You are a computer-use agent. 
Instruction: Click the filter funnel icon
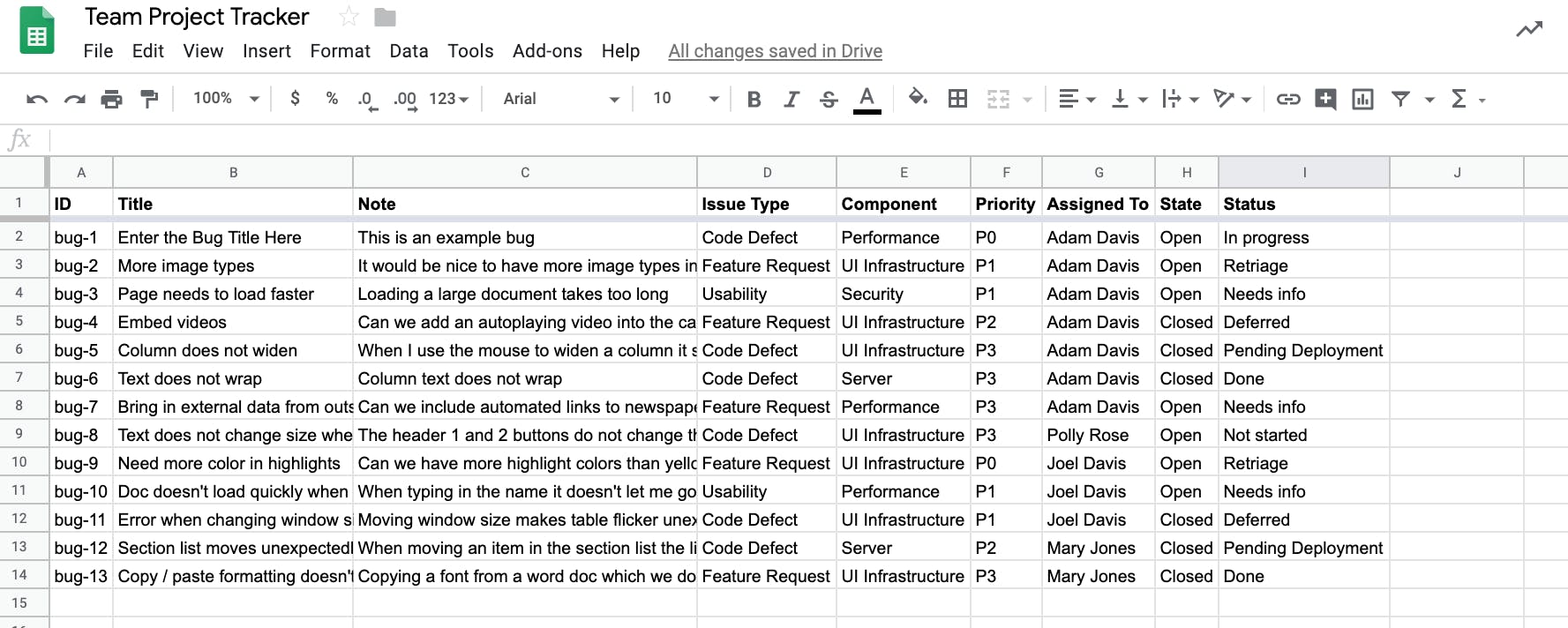[1400, 99]
